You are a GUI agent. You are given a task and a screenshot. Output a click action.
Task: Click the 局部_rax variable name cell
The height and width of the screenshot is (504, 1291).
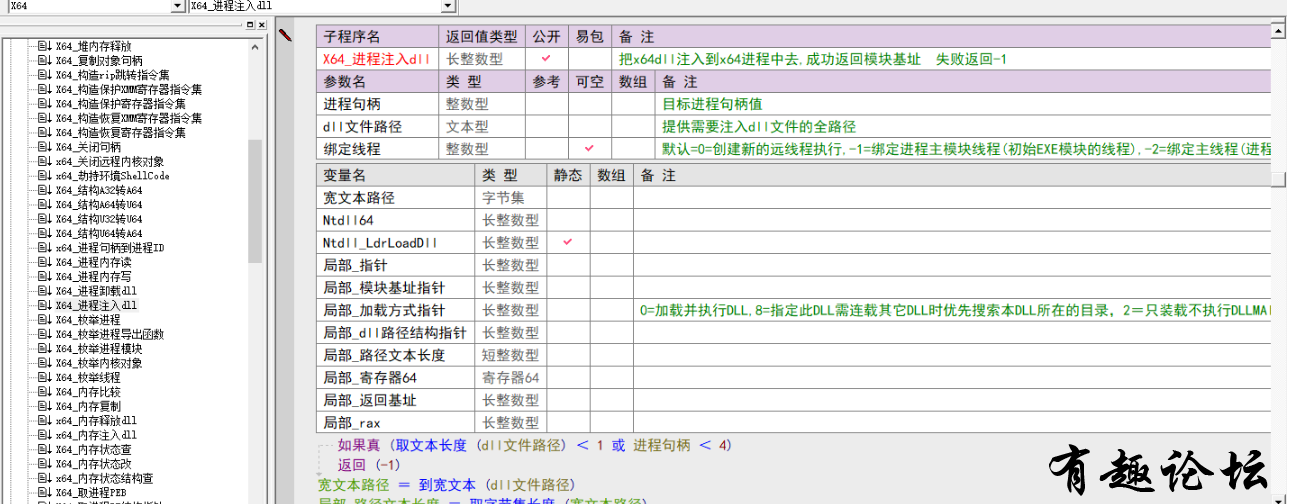pyautogui.click(x=395, y=423)
